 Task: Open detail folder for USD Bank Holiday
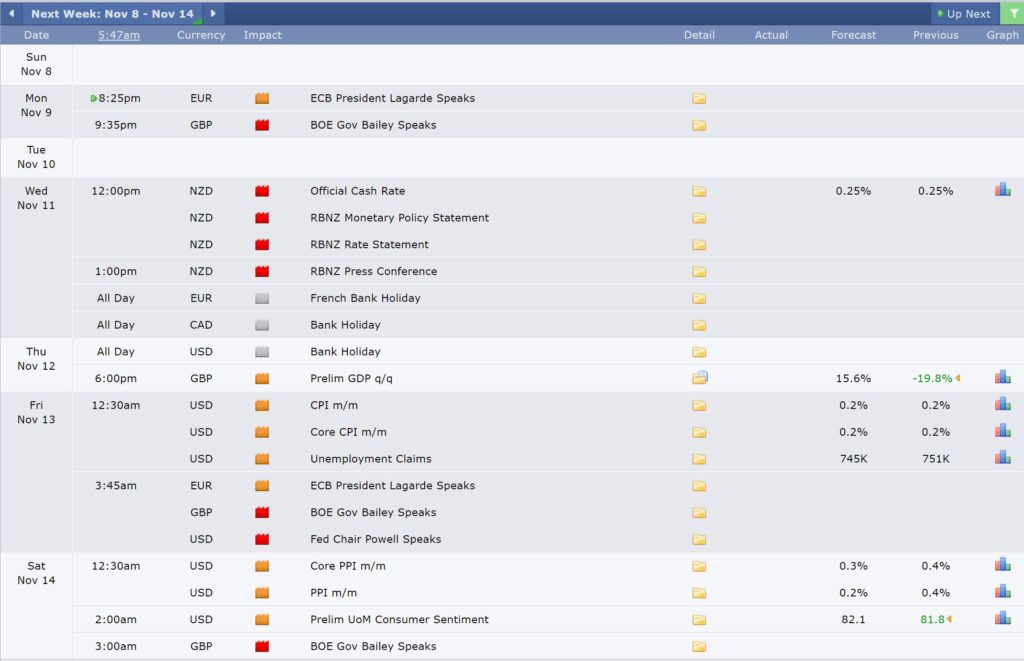point(699,352)
